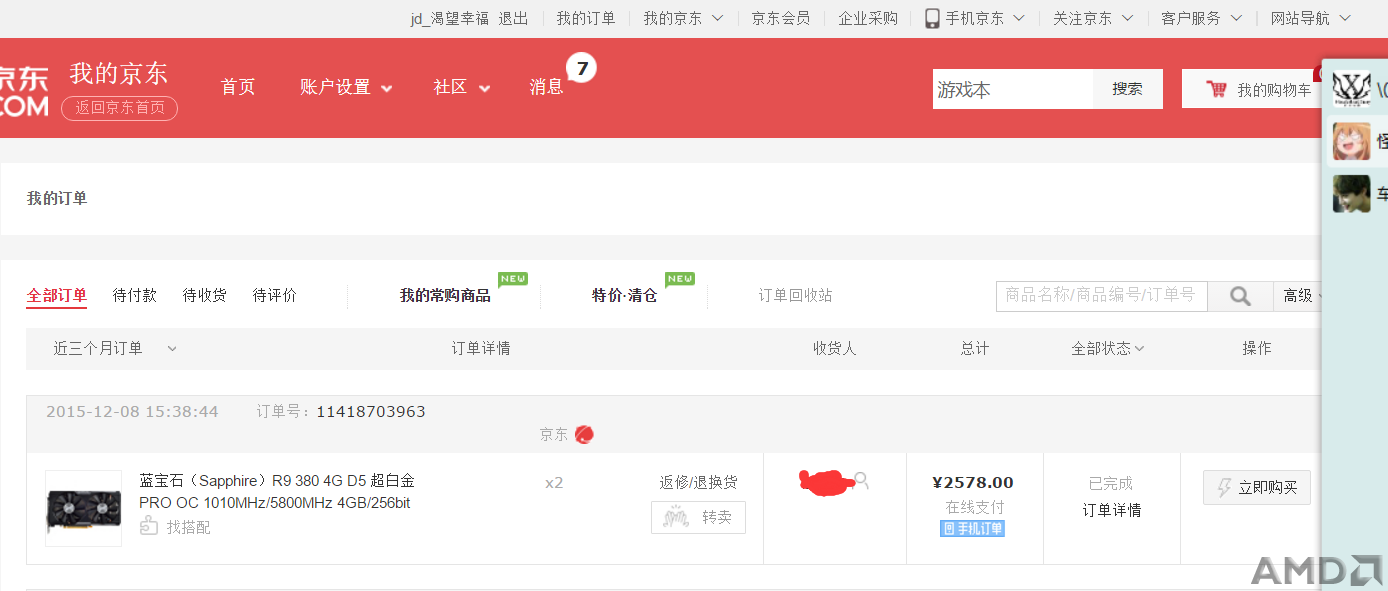Expand the 近三个月订单 filter
Viewport: 1388px width, 591px height.
[115, 348]
